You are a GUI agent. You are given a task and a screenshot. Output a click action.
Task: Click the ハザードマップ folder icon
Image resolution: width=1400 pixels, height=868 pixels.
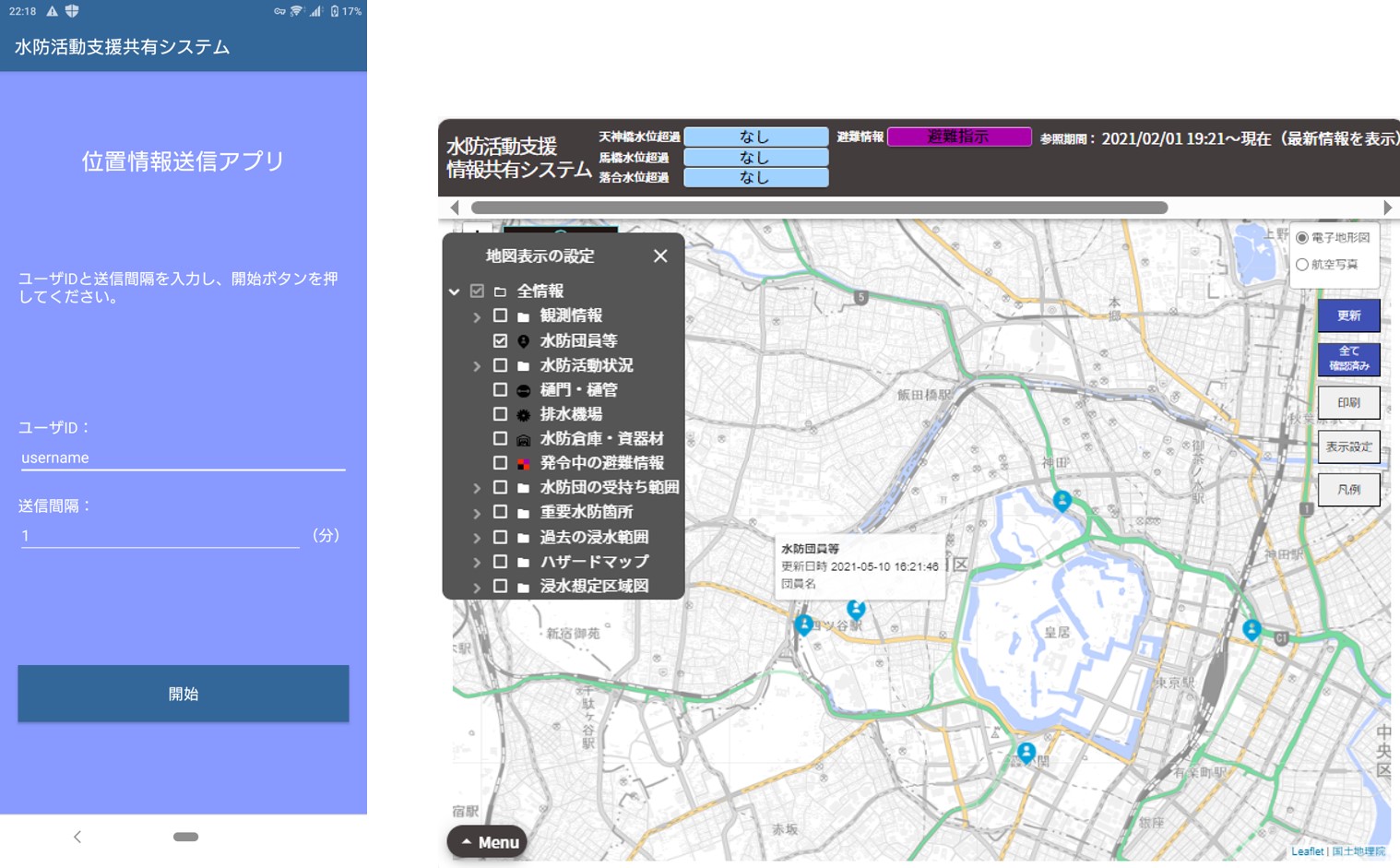coord(523,562)
